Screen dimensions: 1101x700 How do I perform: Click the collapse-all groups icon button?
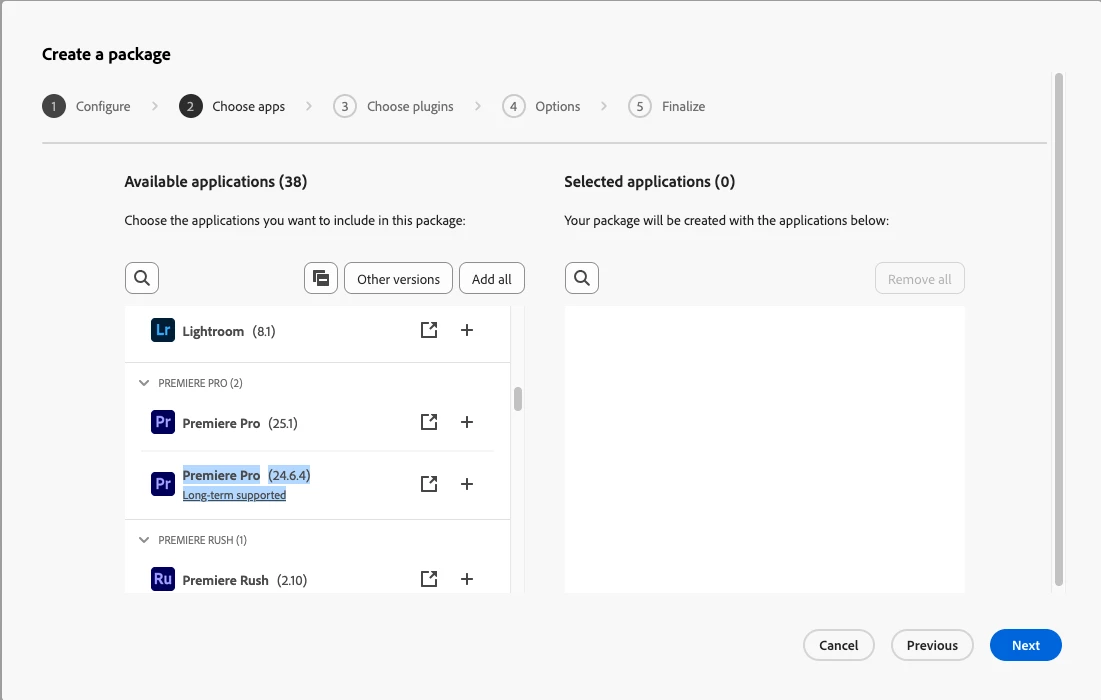(321, 278)
